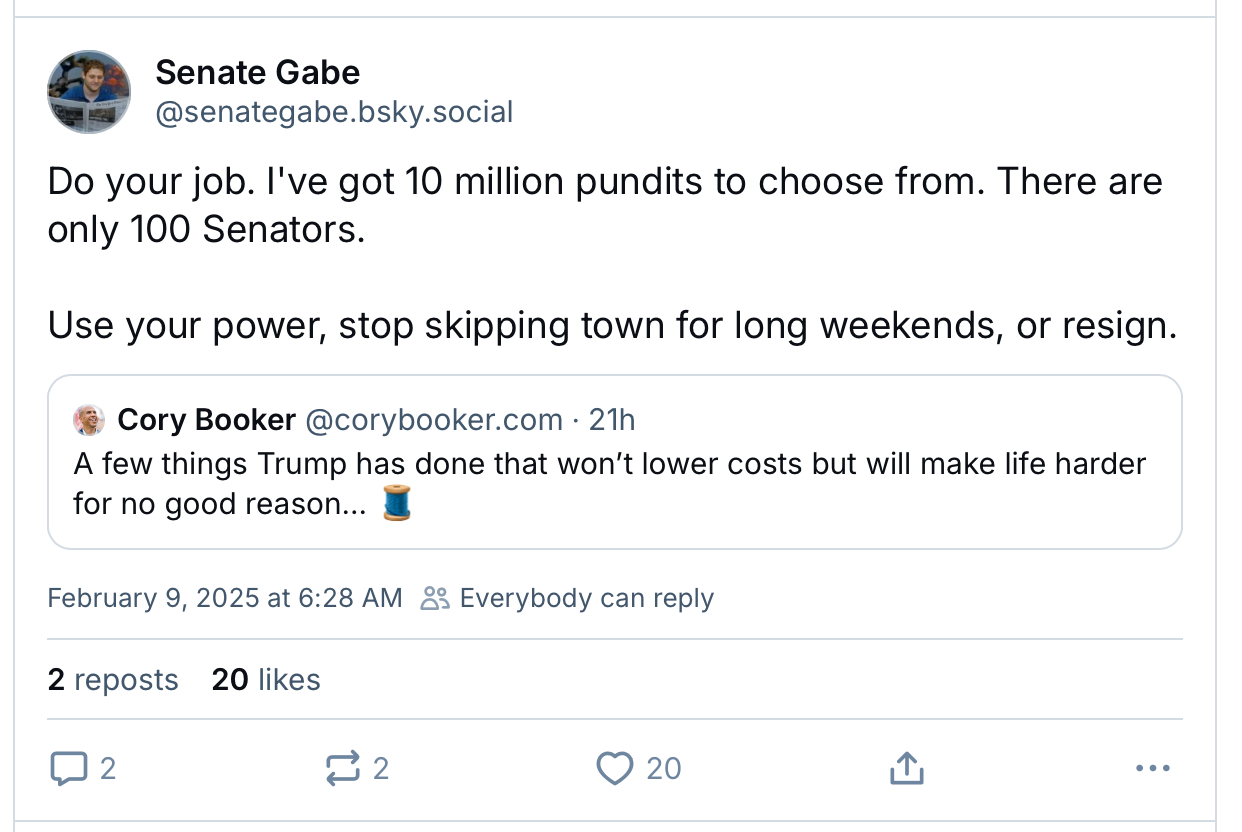1242x832 pixels.
Task: Click the blue thread spool emoji
Action: pyautogui.click(x=396, y=503)
